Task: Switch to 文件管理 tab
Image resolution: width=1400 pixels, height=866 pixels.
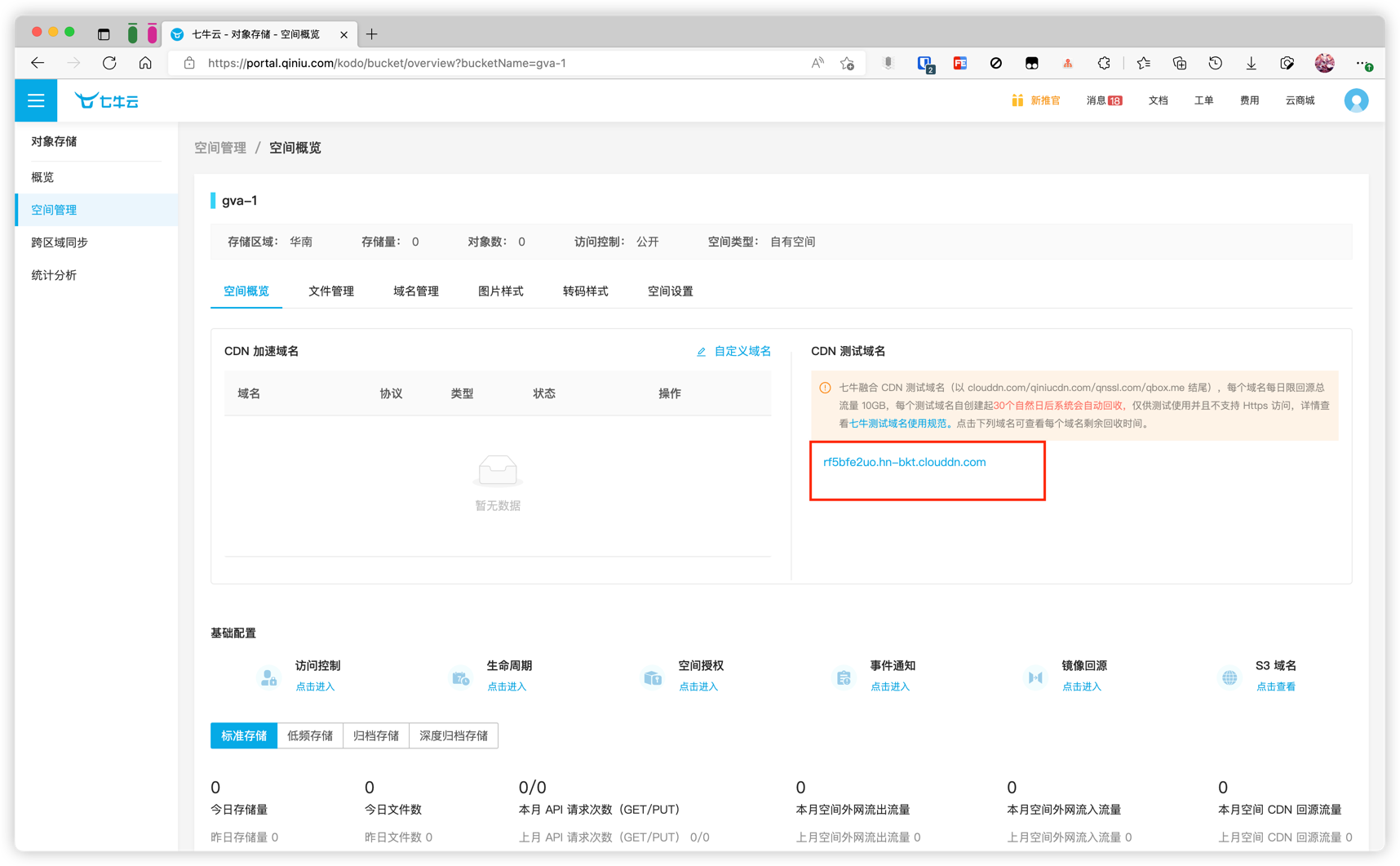Action: (x=330, y=291)
